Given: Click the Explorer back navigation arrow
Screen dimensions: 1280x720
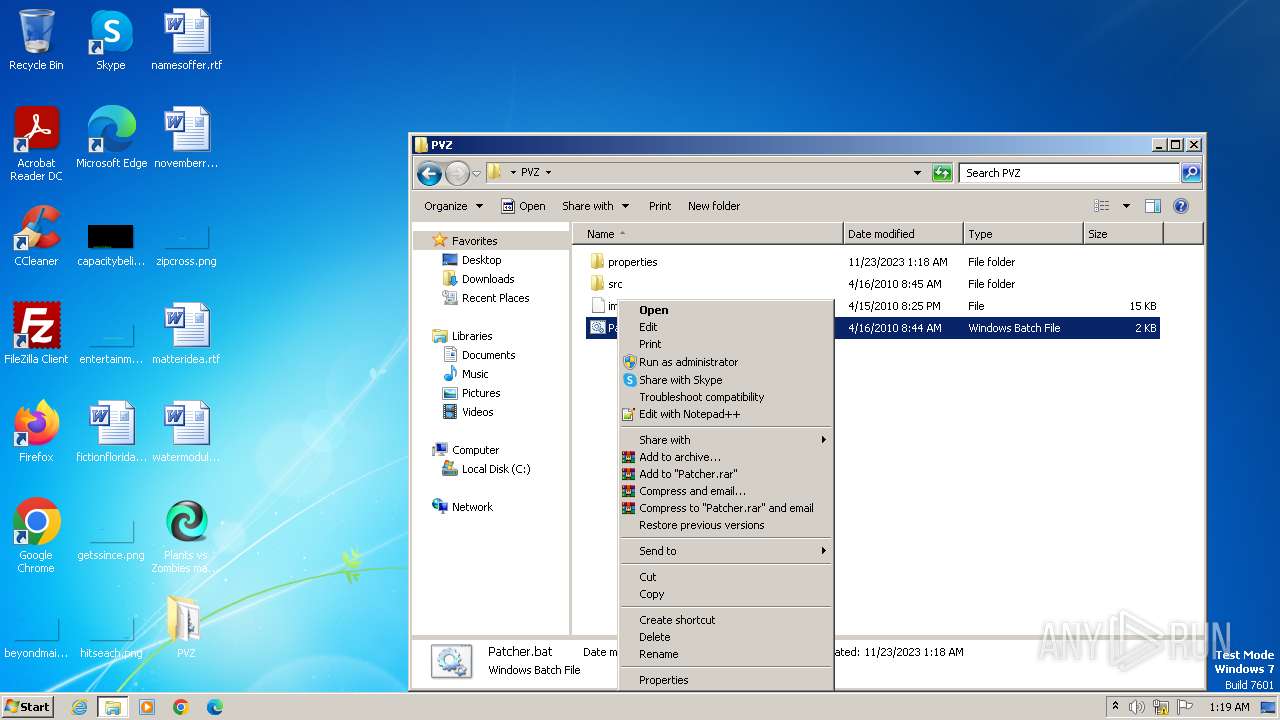Looking at the screenshot, I should coord(429,173).
